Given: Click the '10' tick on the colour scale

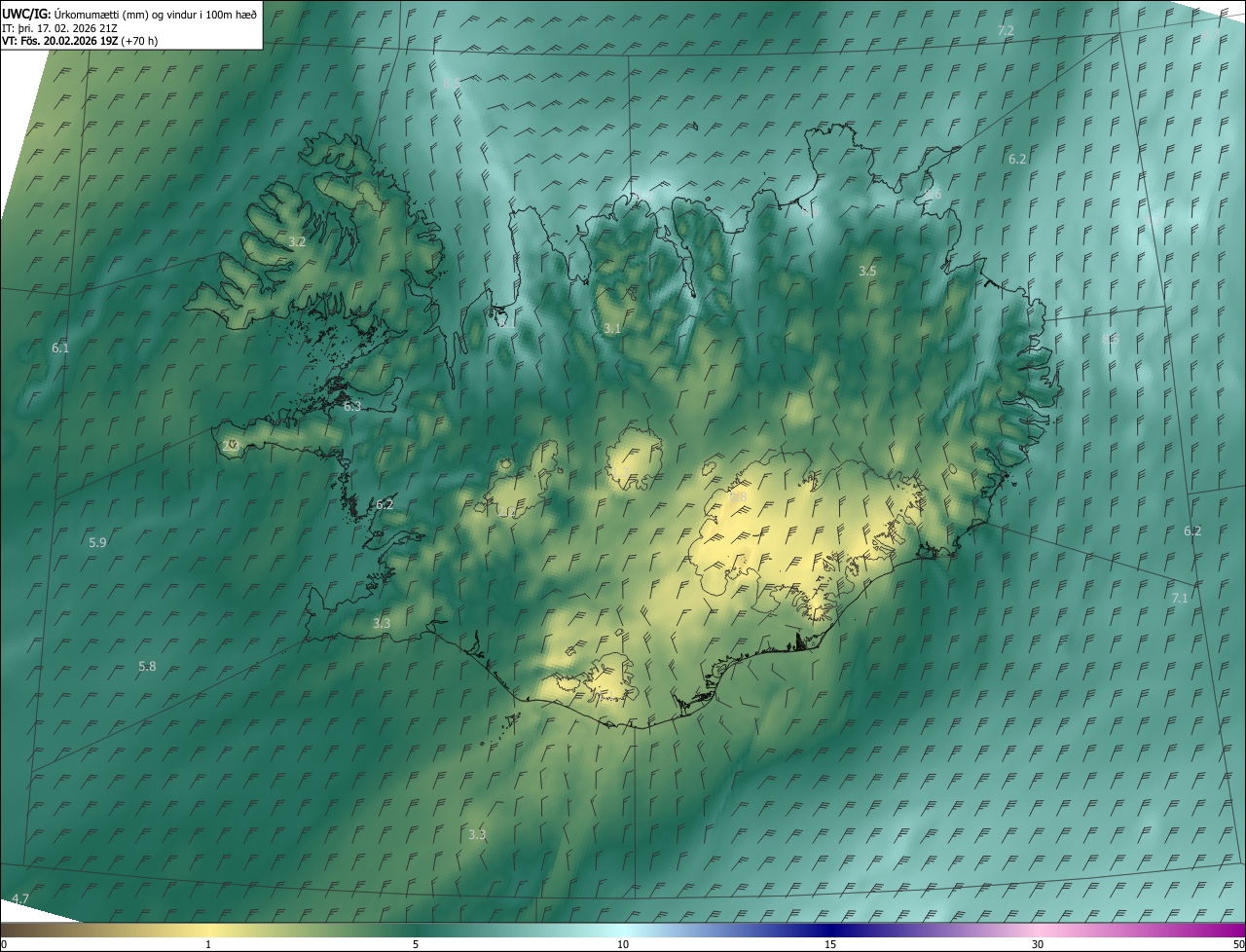Looking at the screenshot, I should point(623,945).
